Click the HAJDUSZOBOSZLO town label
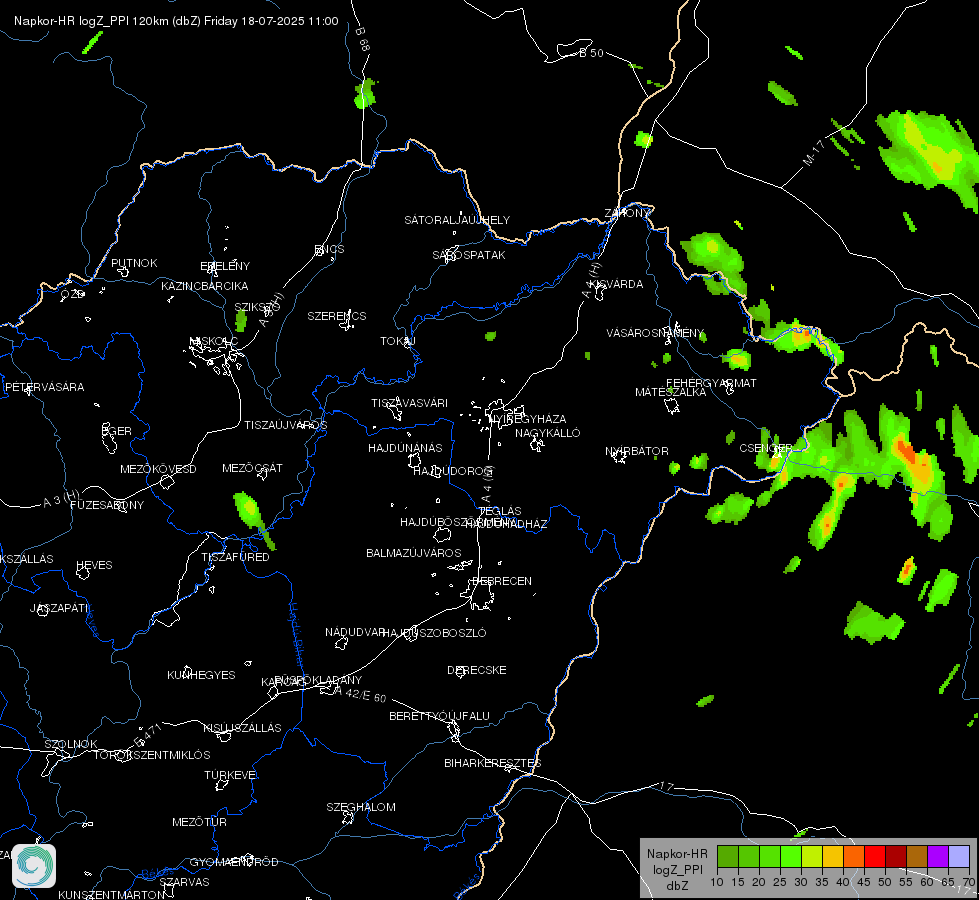Viewport: 979px width, 900px height. click(434, 633)
